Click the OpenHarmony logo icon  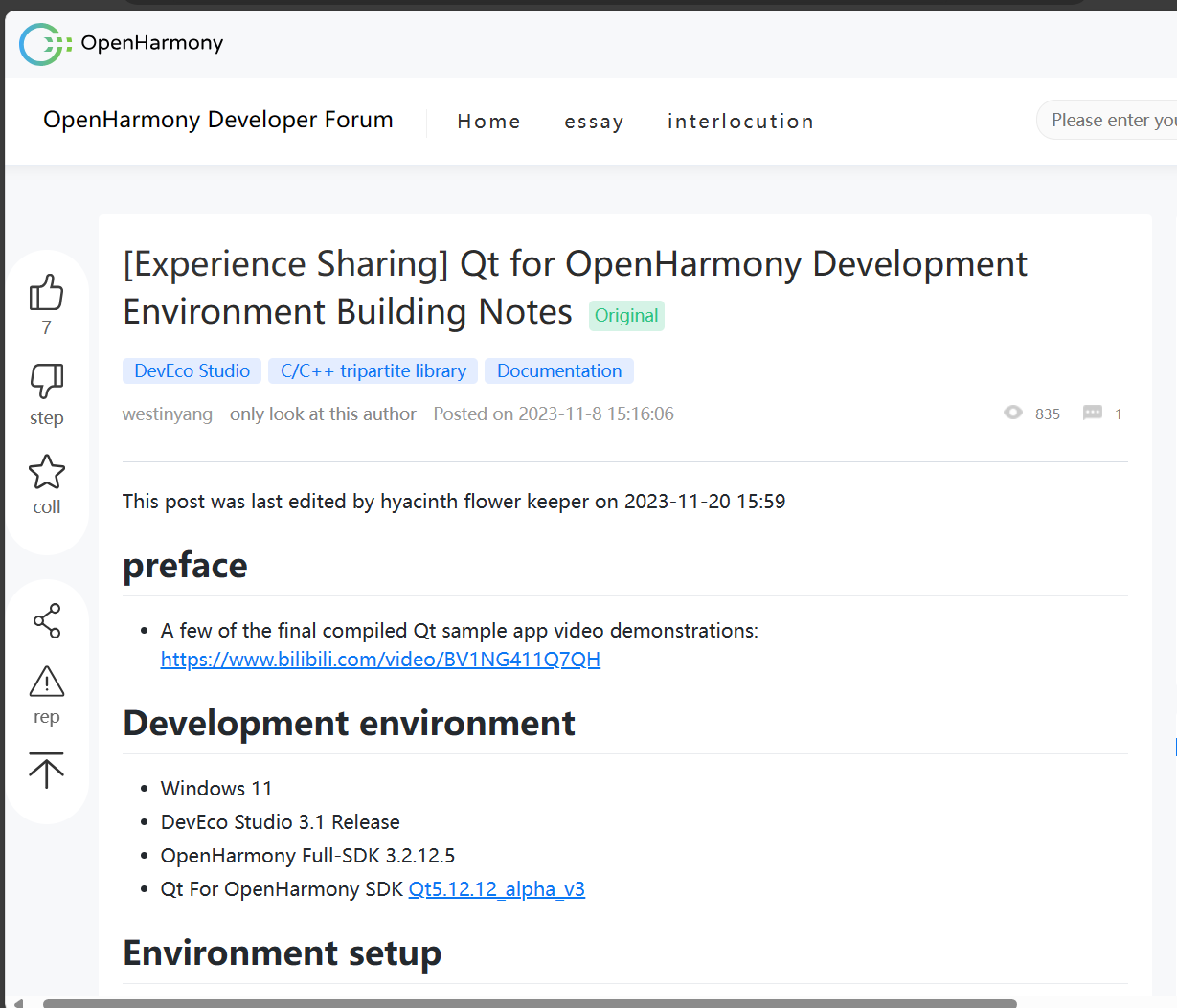(45, 44)
